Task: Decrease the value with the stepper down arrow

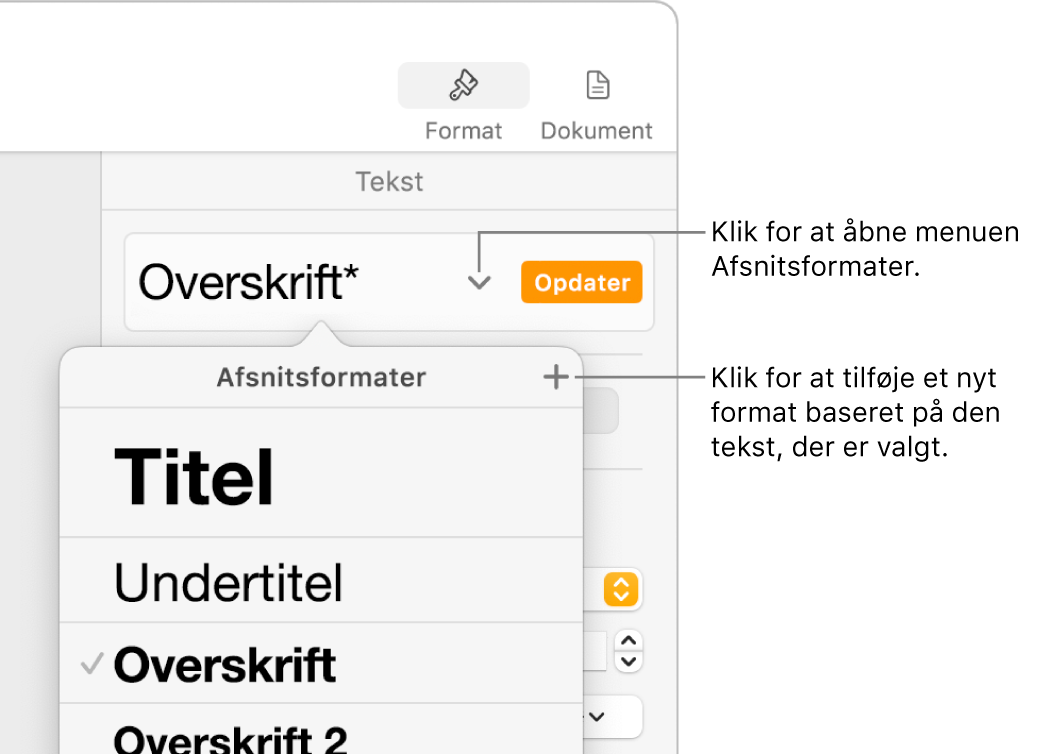Action: pyautogui.click(x=628, y=662)
